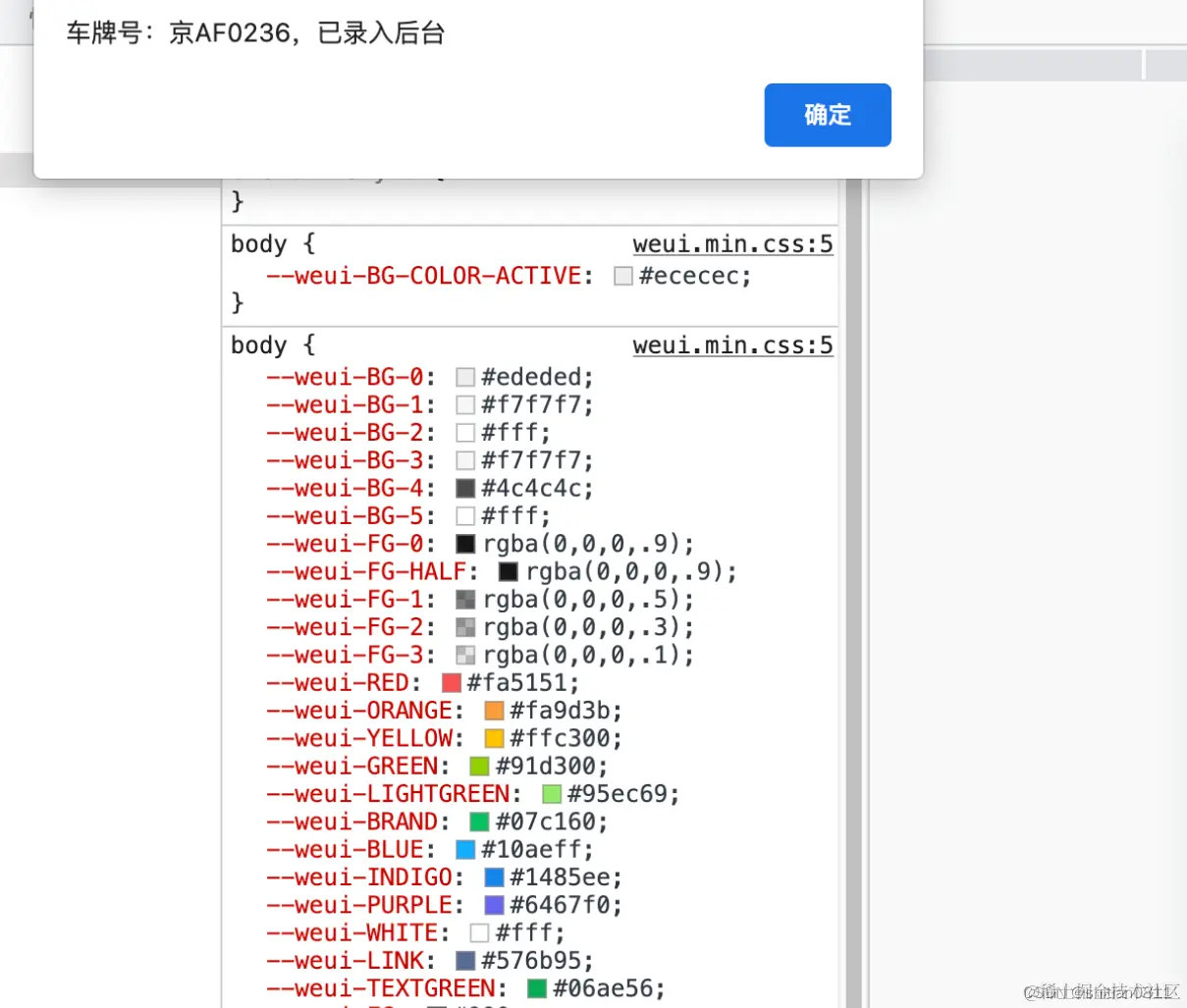Viewport: 1187px width, 1008px height.
Task: Select the --weui-FG-HALF property name
Action: tap(366, 571)
